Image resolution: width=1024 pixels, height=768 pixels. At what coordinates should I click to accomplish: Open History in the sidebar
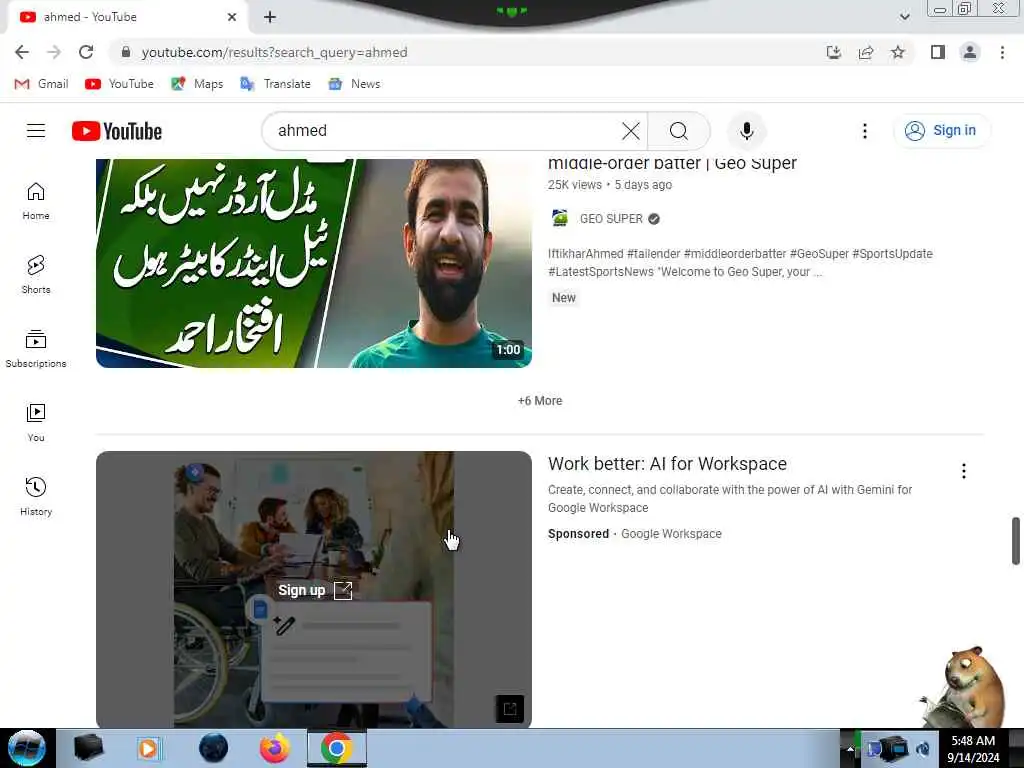pyautogui.click(x=36, y=496)
